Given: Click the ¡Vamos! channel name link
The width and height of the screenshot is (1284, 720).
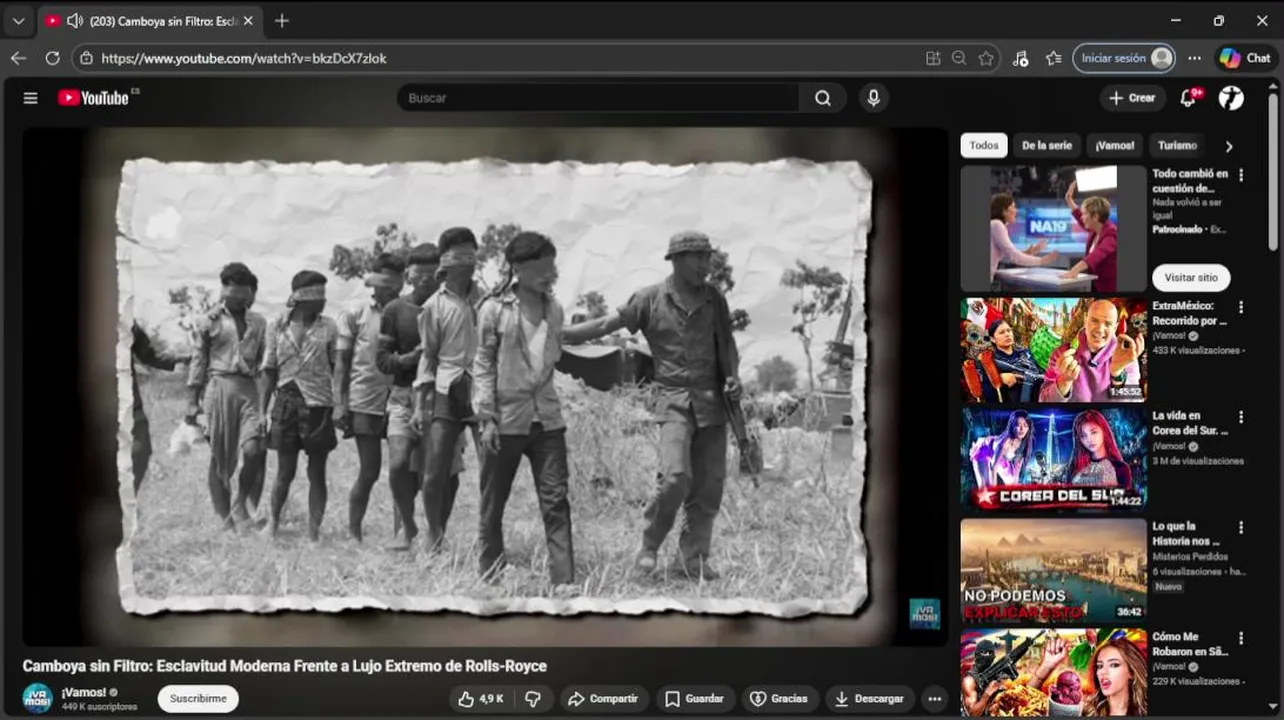Looking at the screenshot, I should pos(83,692).
